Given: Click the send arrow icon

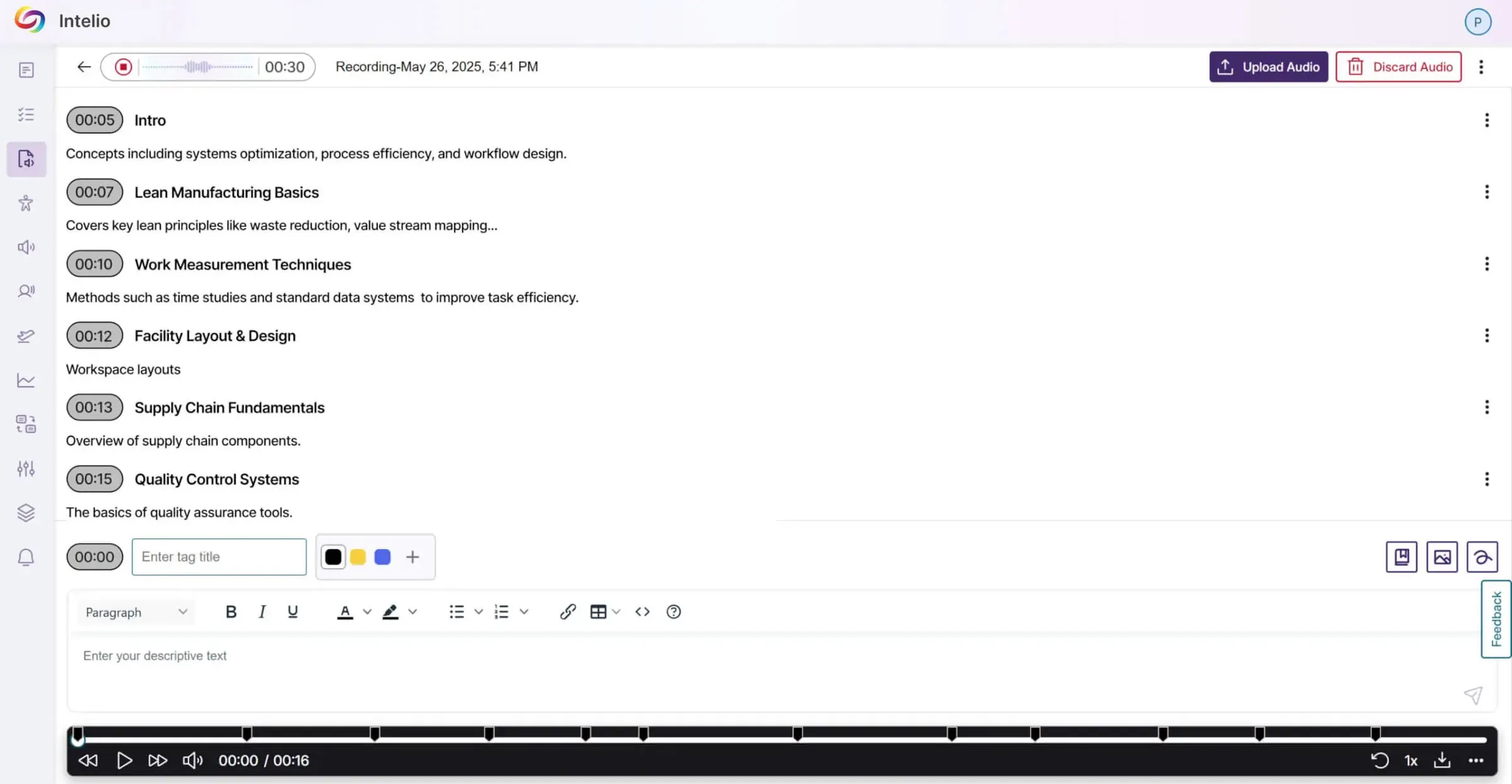Looking at the screenshot, I should click(1472, 695).
